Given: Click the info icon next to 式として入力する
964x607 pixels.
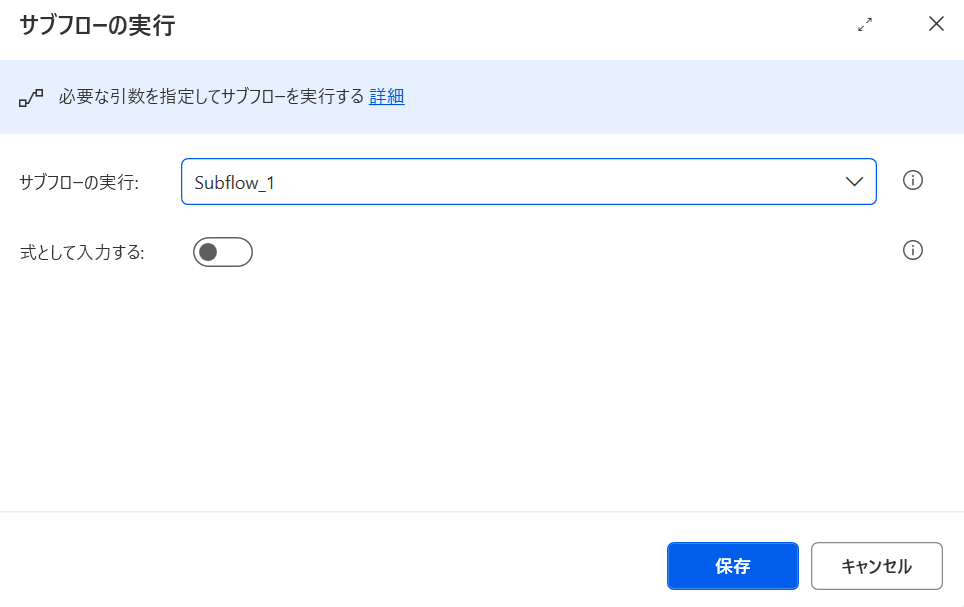Looking at the screenshot, I should point(912,251).
